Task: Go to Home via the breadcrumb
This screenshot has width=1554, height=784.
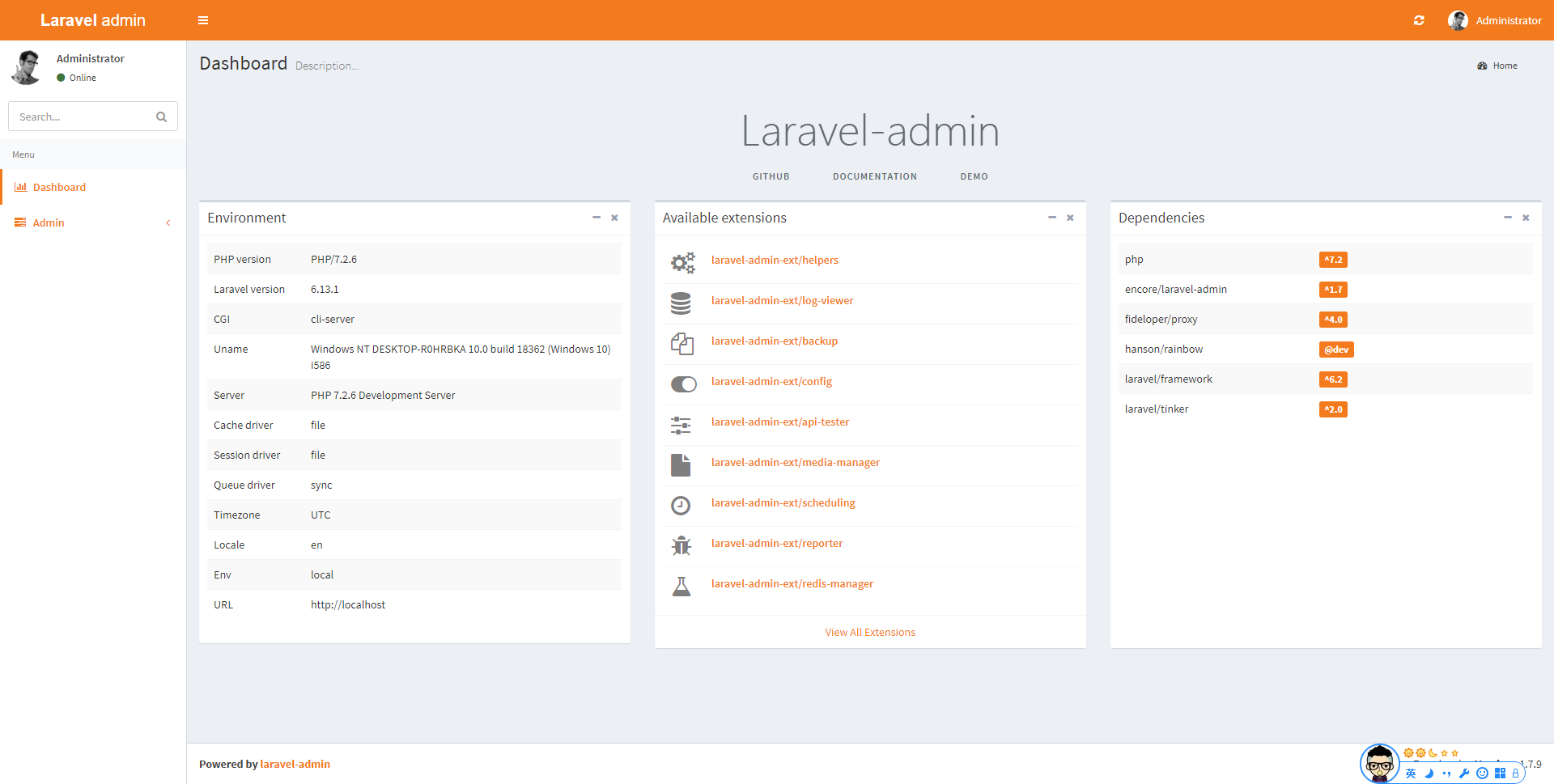Action: click(1497, 66)
